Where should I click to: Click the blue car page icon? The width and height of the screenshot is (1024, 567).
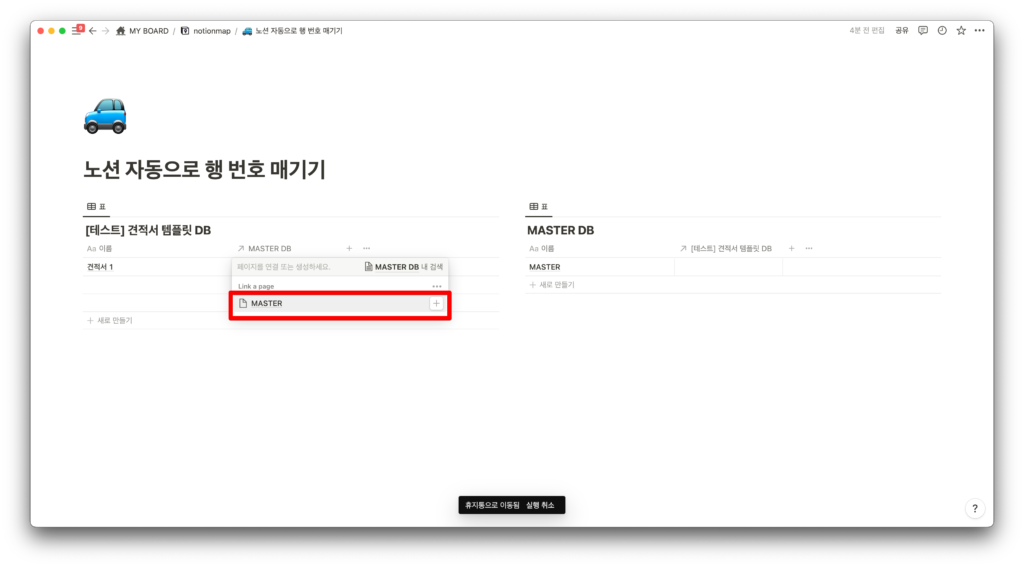[105, 115]
